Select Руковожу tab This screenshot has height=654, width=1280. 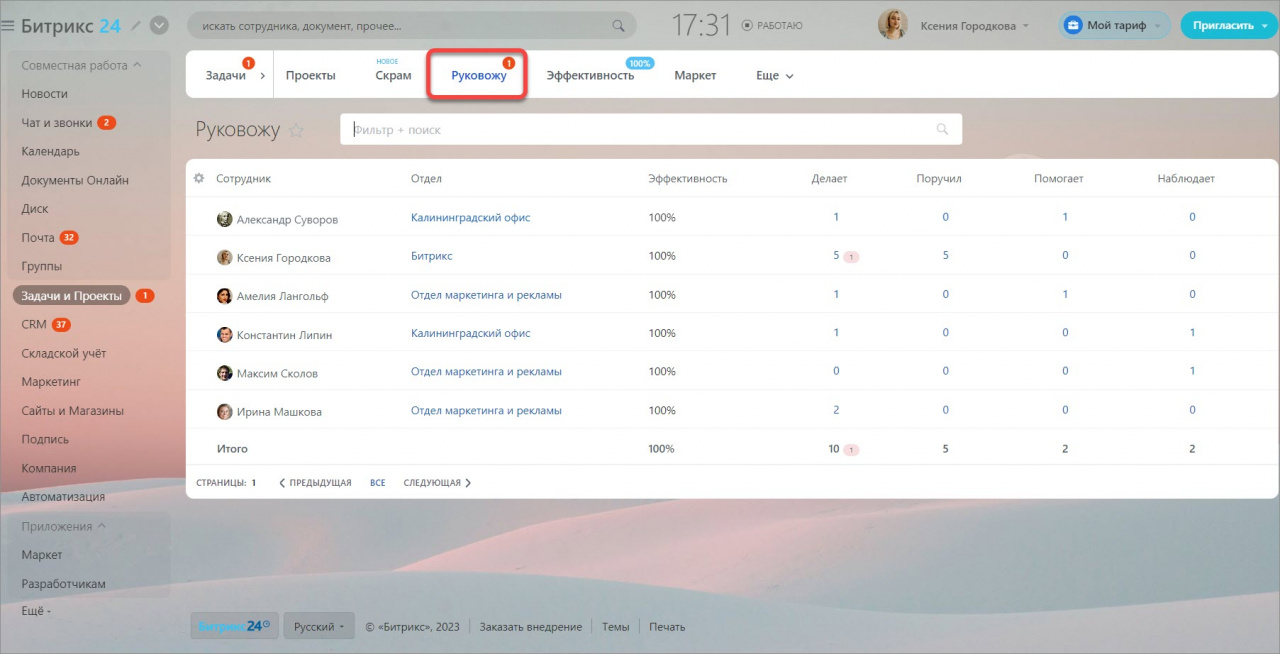click(478, 75)
